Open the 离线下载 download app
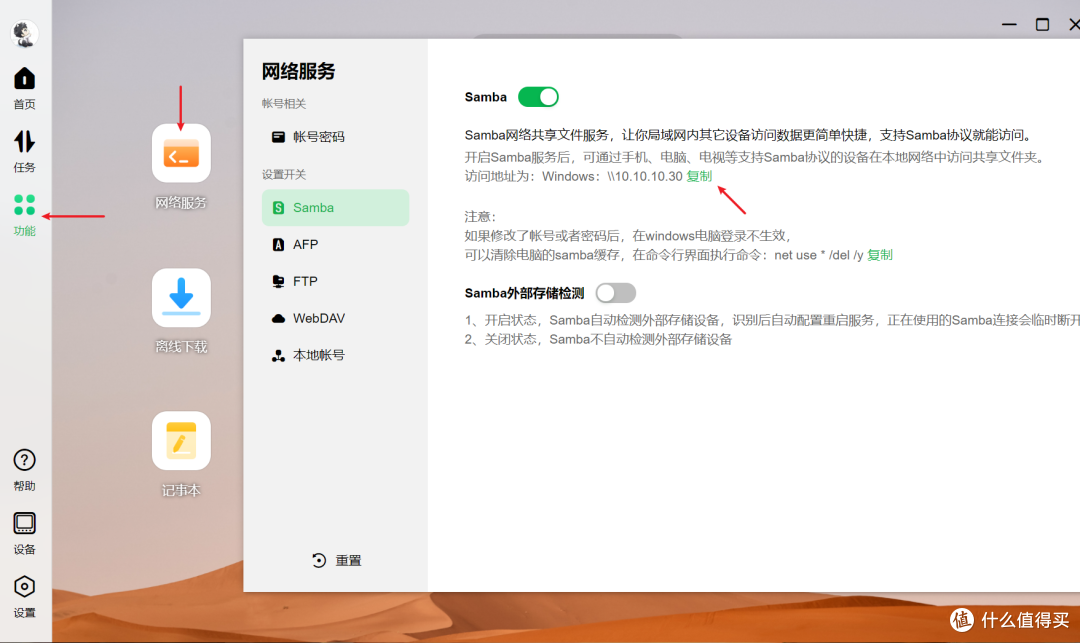Screen dimensions: 1080x643 (181, 297)
